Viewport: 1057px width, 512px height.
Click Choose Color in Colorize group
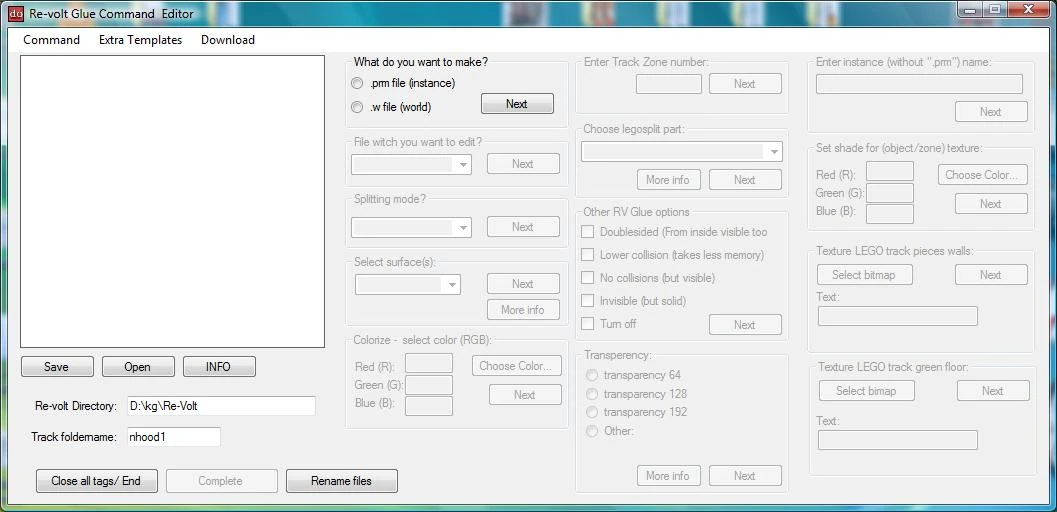517,366
